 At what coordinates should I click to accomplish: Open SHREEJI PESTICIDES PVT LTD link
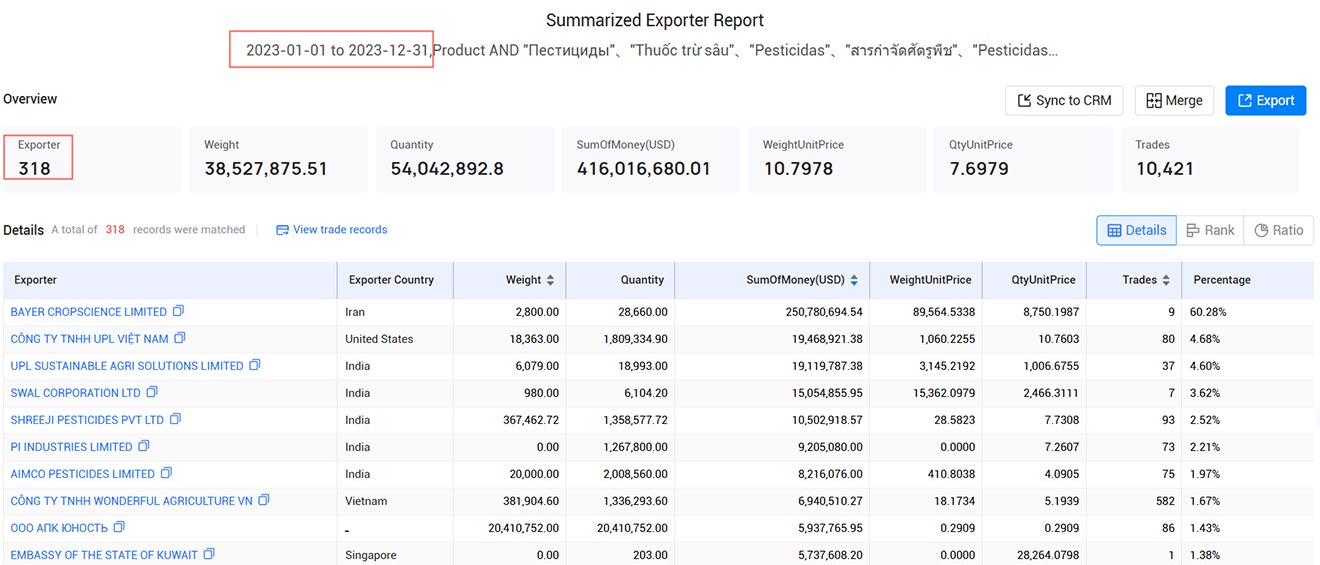pos(87,420)
